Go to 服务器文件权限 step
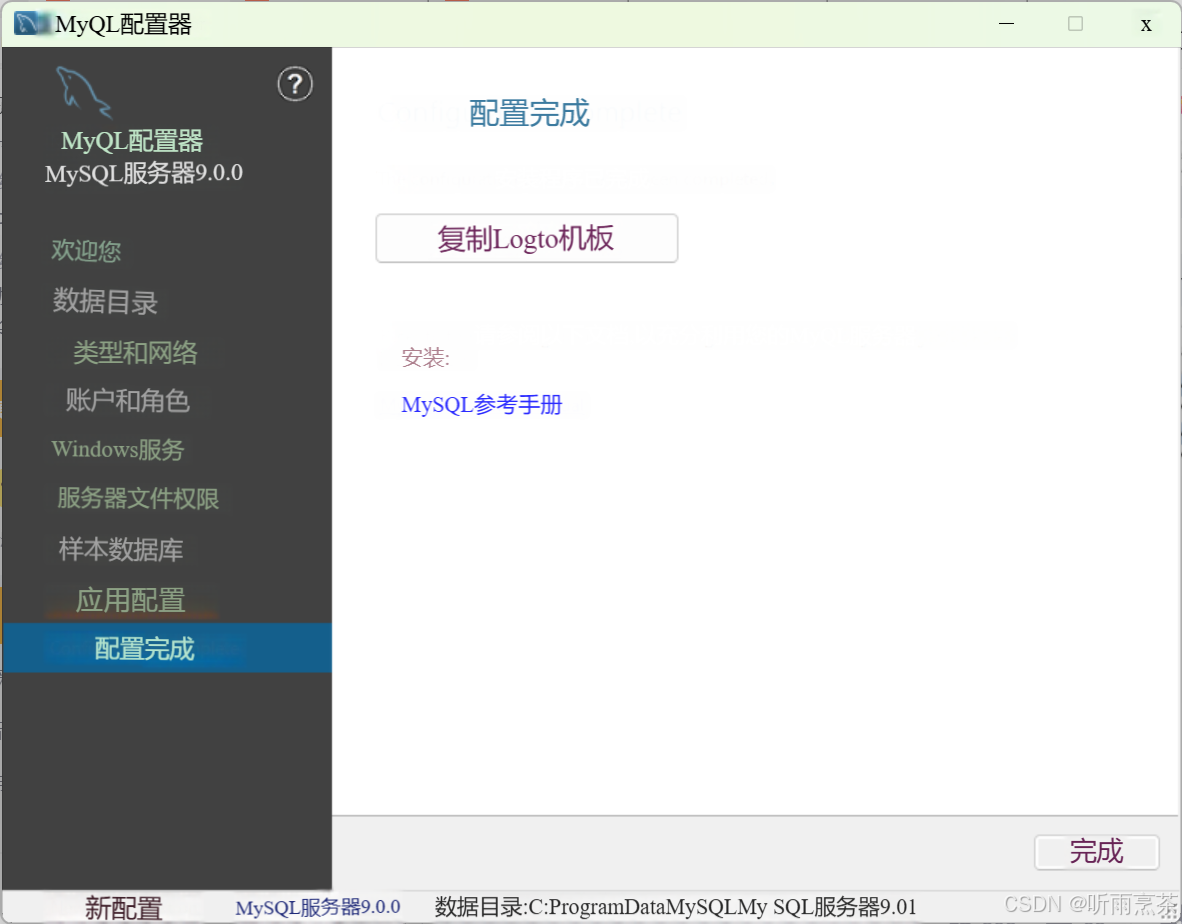Screen dimensions: 1182x924 coord(138,498)
